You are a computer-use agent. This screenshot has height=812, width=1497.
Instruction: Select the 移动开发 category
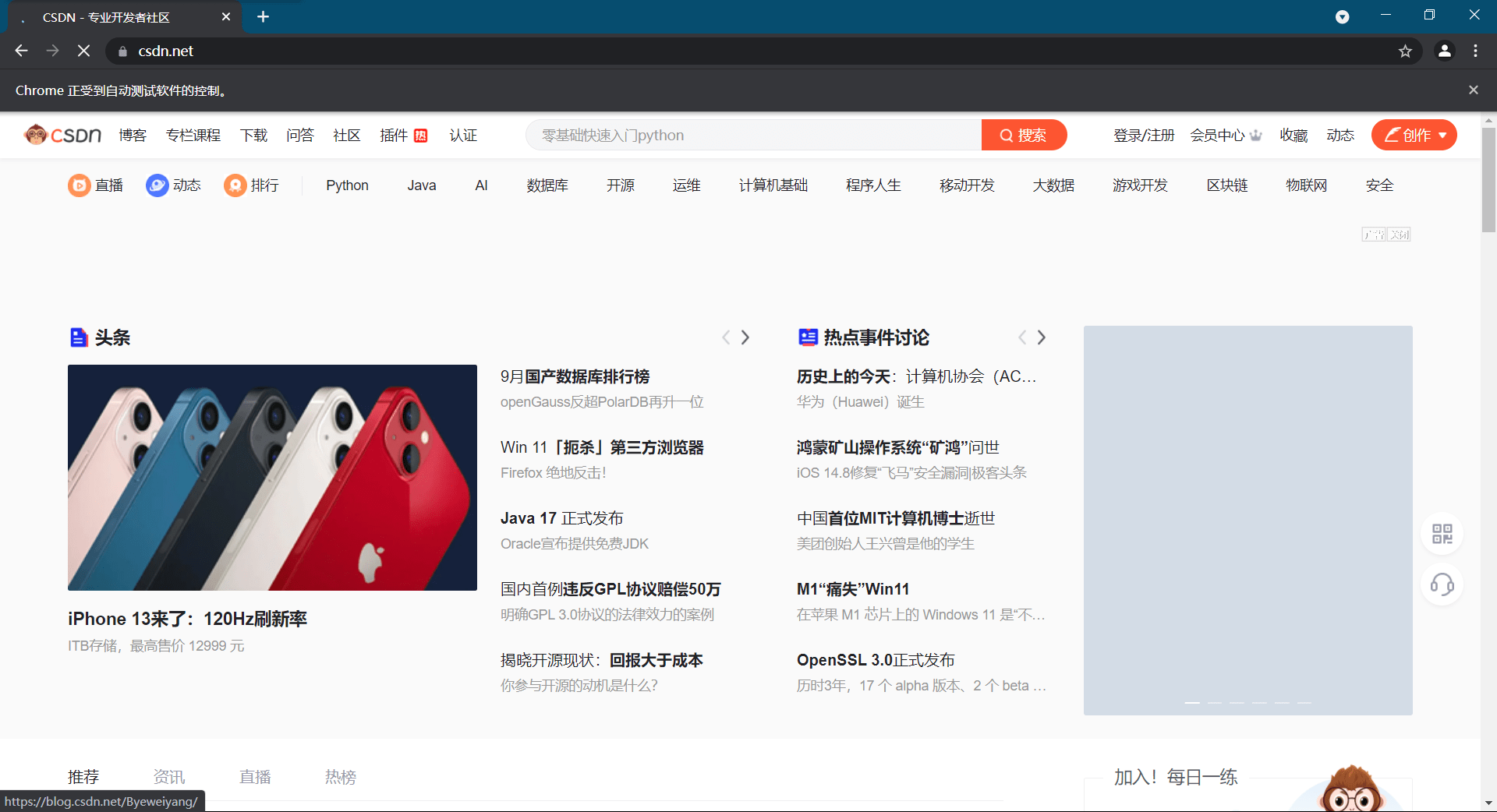tap(967, 185)
